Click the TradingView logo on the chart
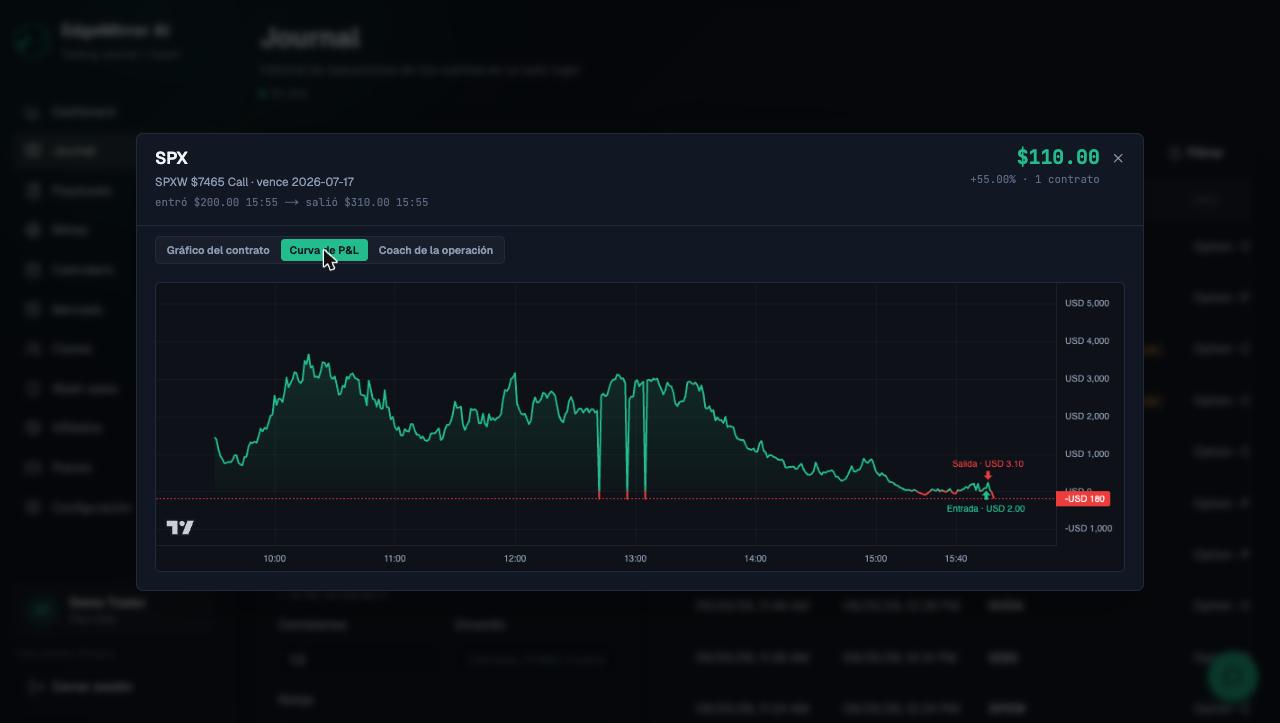This screenshot has height=723, width=1280. point(180,527)
